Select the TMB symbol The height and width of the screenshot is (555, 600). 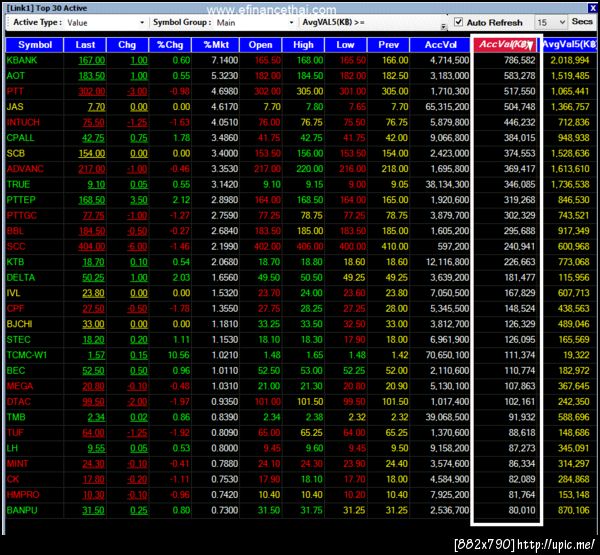[16, 417]
